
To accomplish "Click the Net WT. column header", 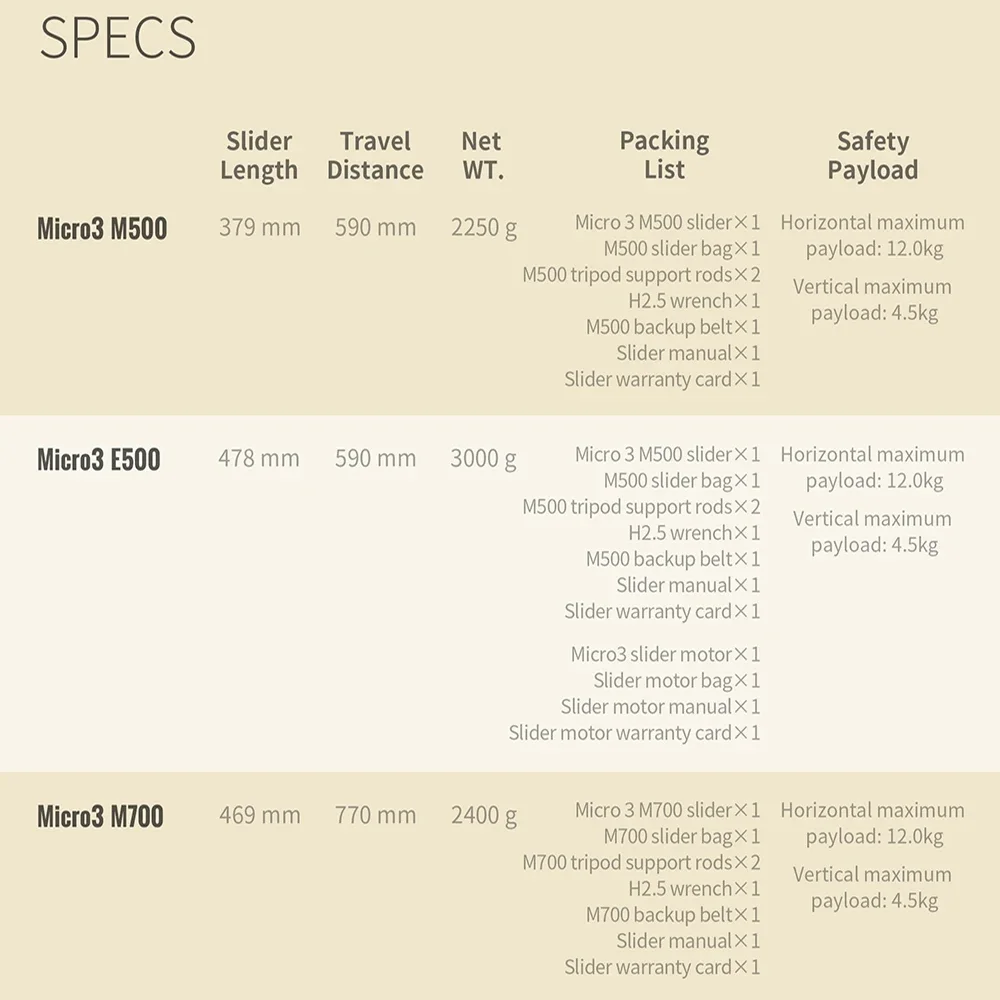I will pos(482,155).
